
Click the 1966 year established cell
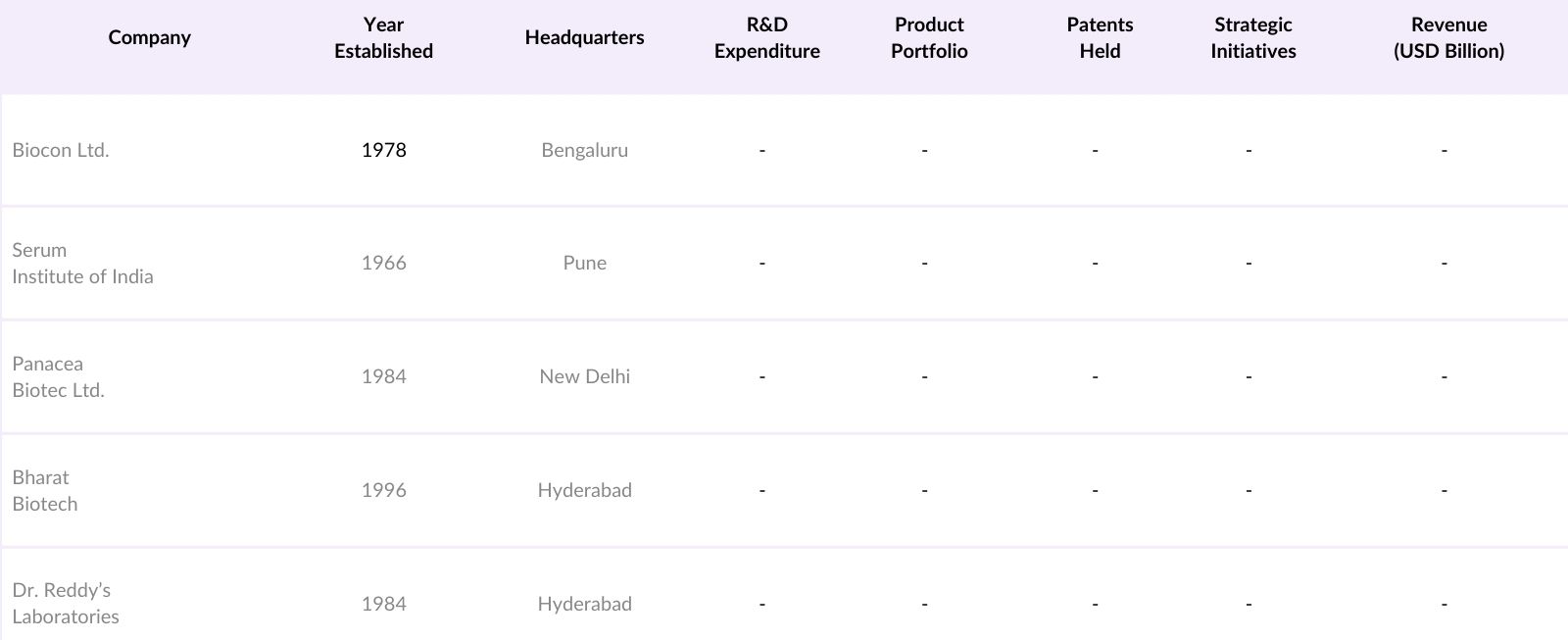(x=383, y=263)
